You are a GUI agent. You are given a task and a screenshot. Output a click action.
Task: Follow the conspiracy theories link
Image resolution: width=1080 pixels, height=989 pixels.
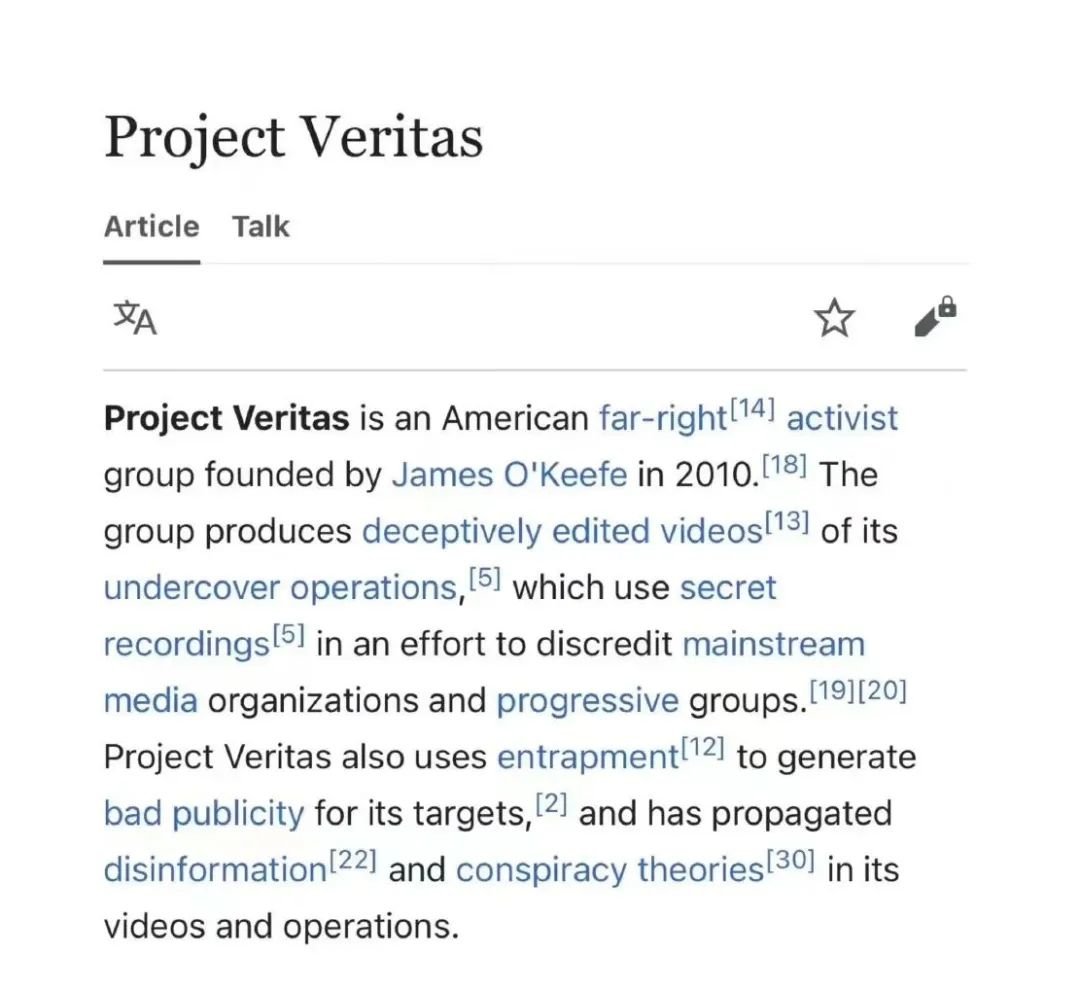609,870
